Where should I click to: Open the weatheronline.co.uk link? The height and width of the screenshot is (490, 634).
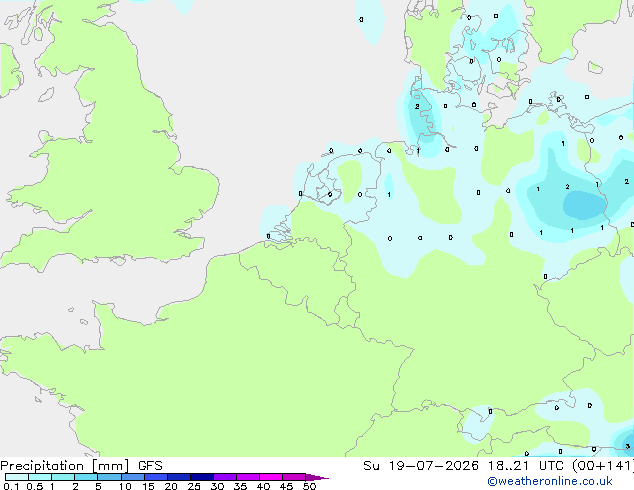pos(550,481)
